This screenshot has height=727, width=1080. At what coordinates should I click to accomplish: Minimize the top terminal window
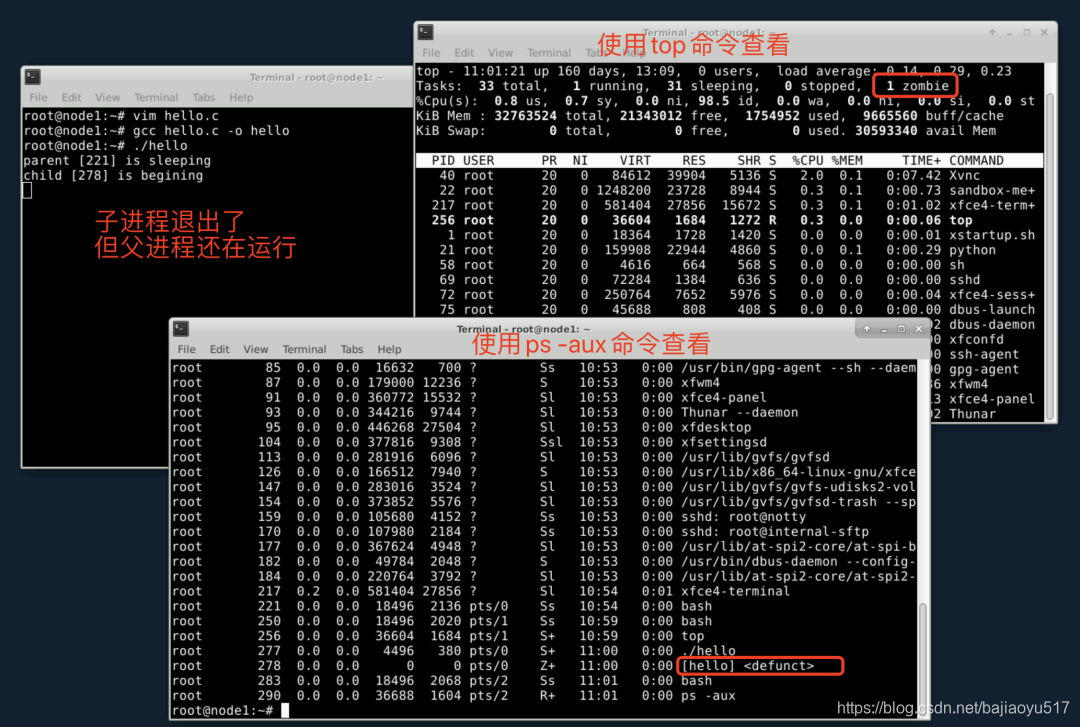(1009, 32)
